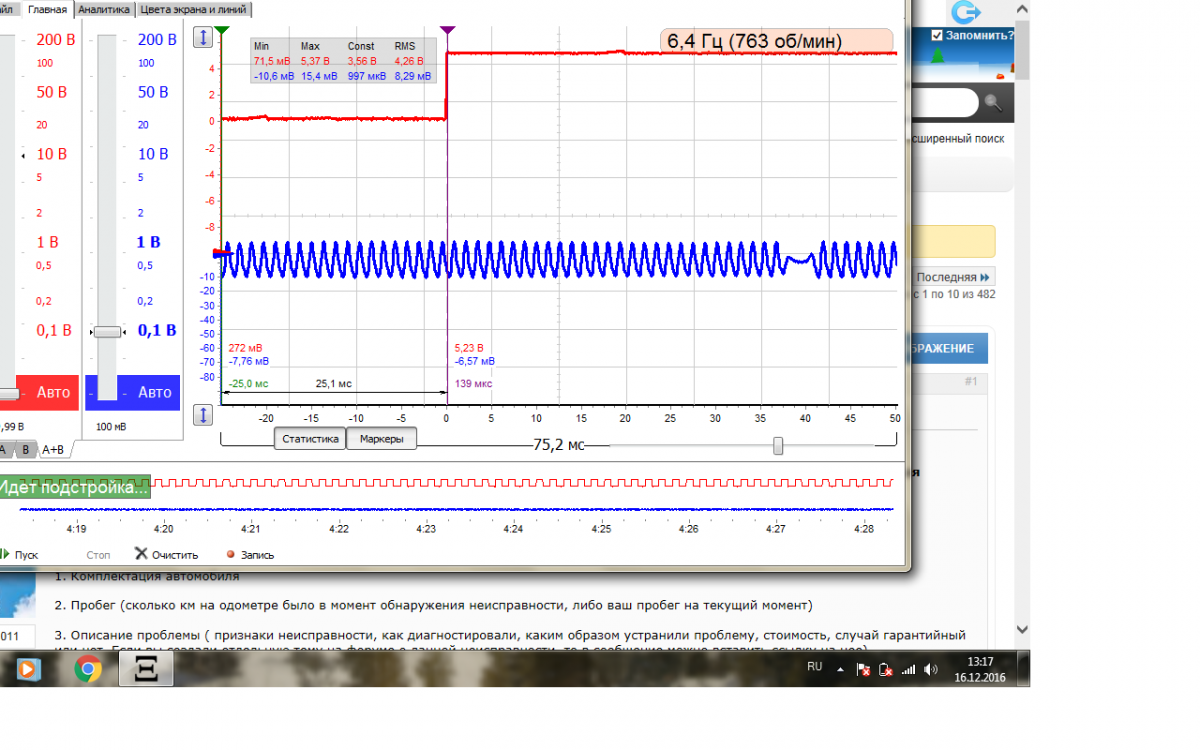
Task: Click the bottom vertical scale arrows icon
Action: [203, 414]
